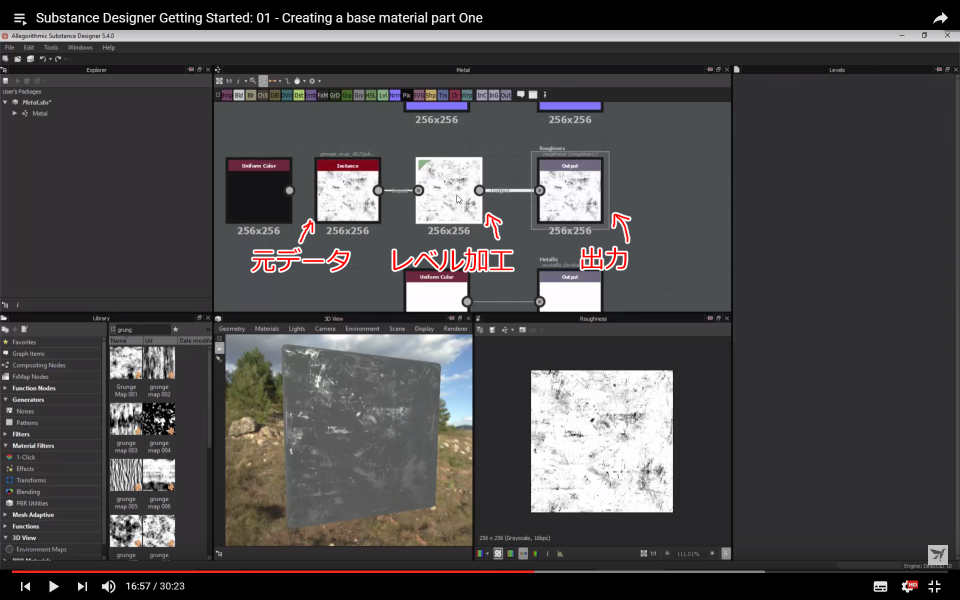Toggle histogram display in the 2D view
Screen dimensions: 960x600
[x=560, y=553]
